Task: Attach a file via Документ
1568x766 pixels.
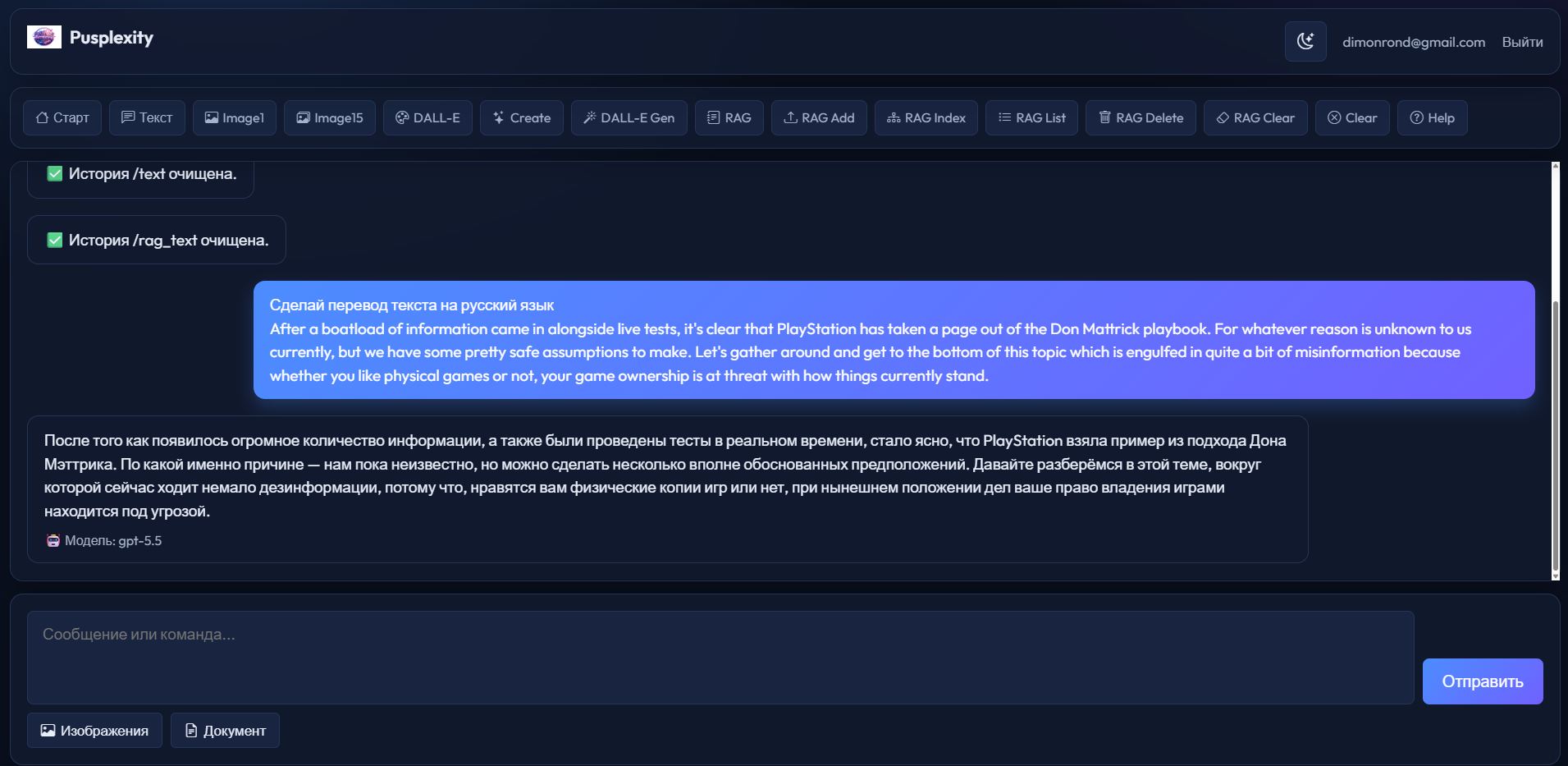Action: [x=225, y=730]
